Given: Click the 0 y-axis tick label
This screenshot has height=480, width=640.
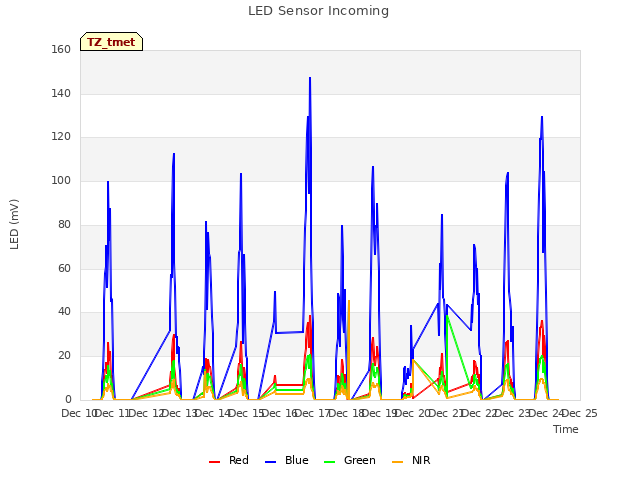Looking at the screenshot, I should [68, 400].
